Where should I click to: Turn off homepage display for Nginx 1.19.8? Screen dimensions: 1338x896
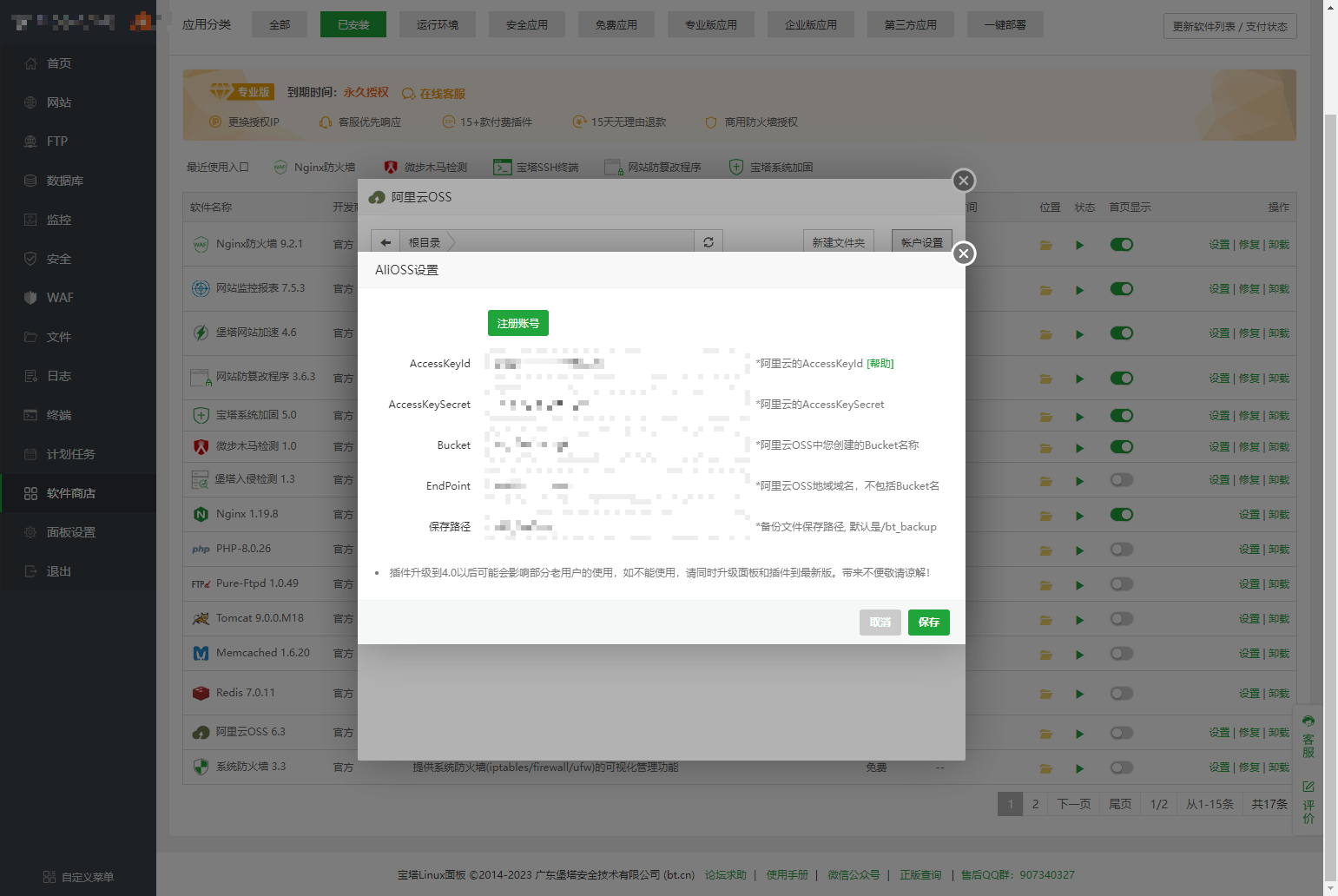coord(1122,514)
